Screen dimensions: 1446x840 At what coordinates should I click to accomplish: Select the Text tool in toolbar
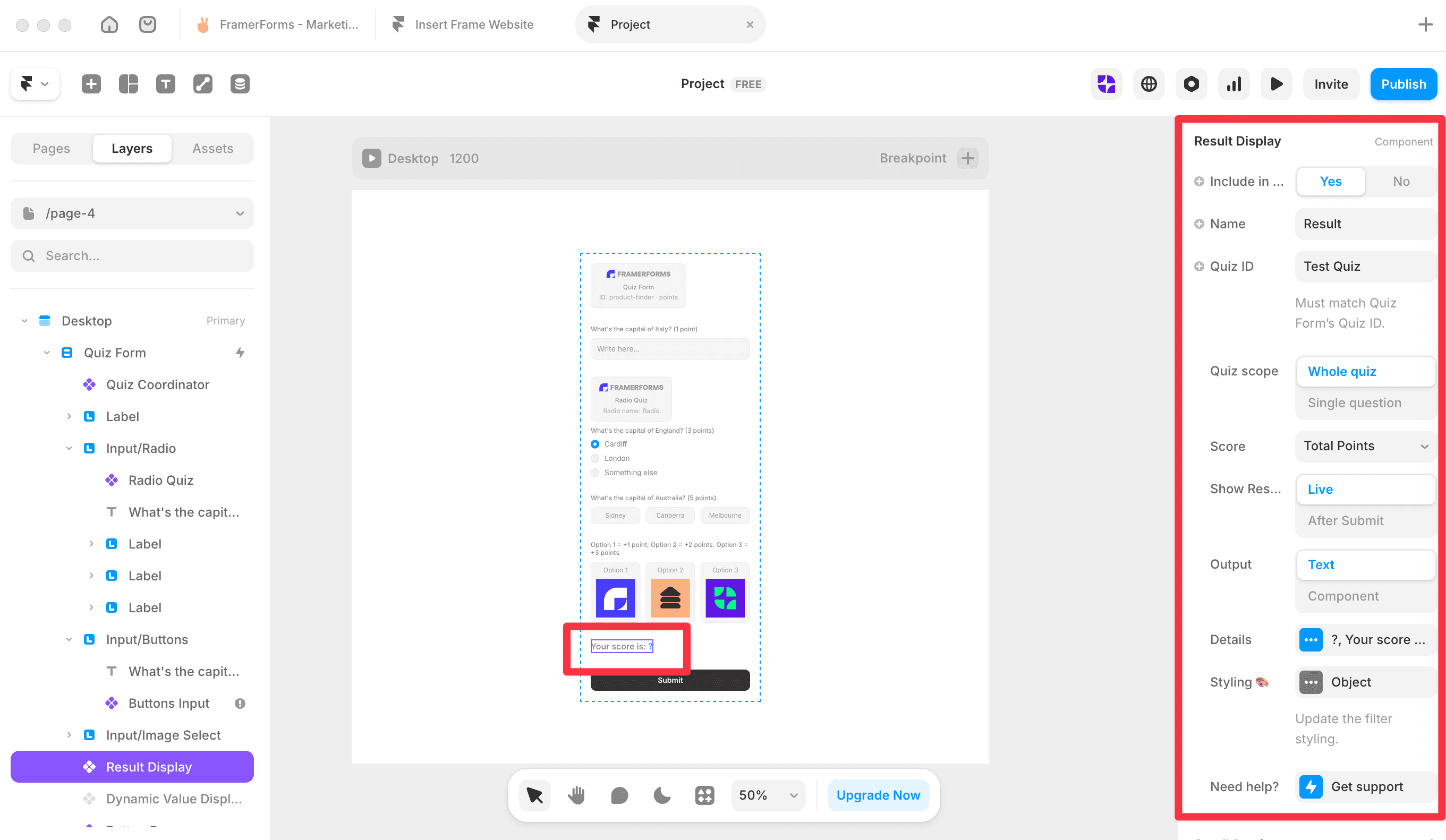click(165, 84)
